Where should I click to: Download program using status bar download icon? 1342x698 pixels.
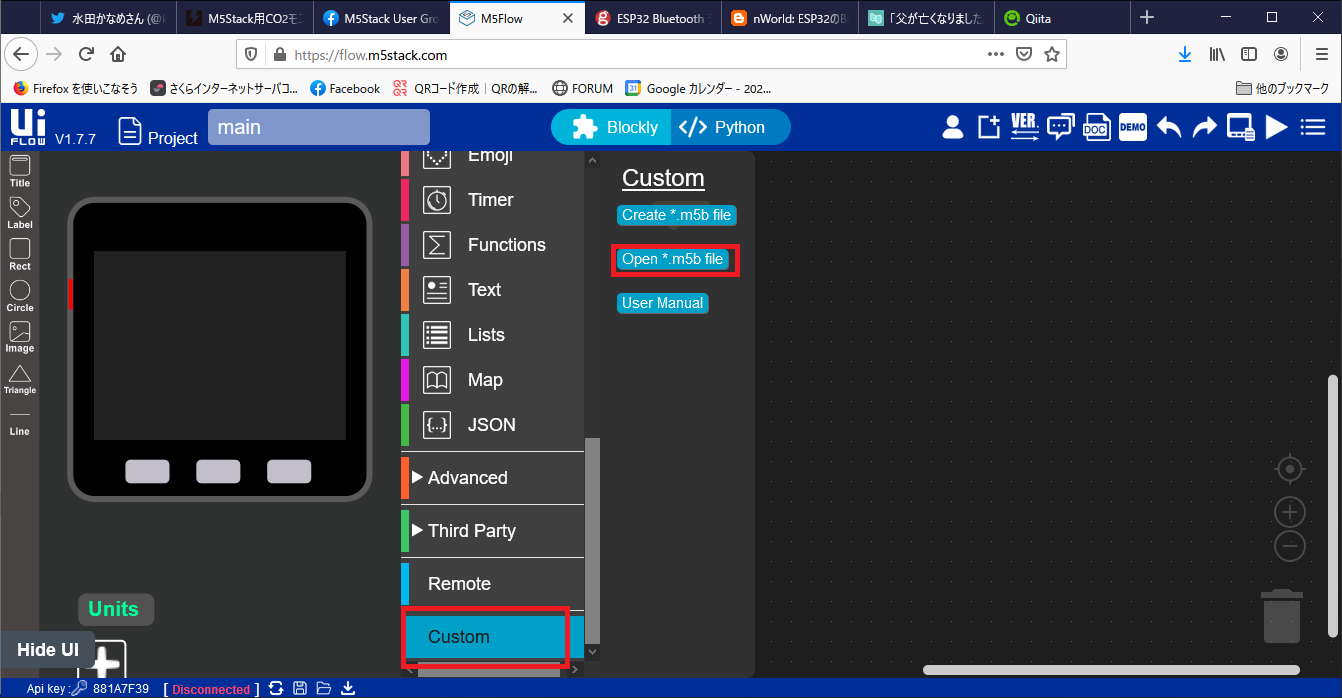pos(348,688)
